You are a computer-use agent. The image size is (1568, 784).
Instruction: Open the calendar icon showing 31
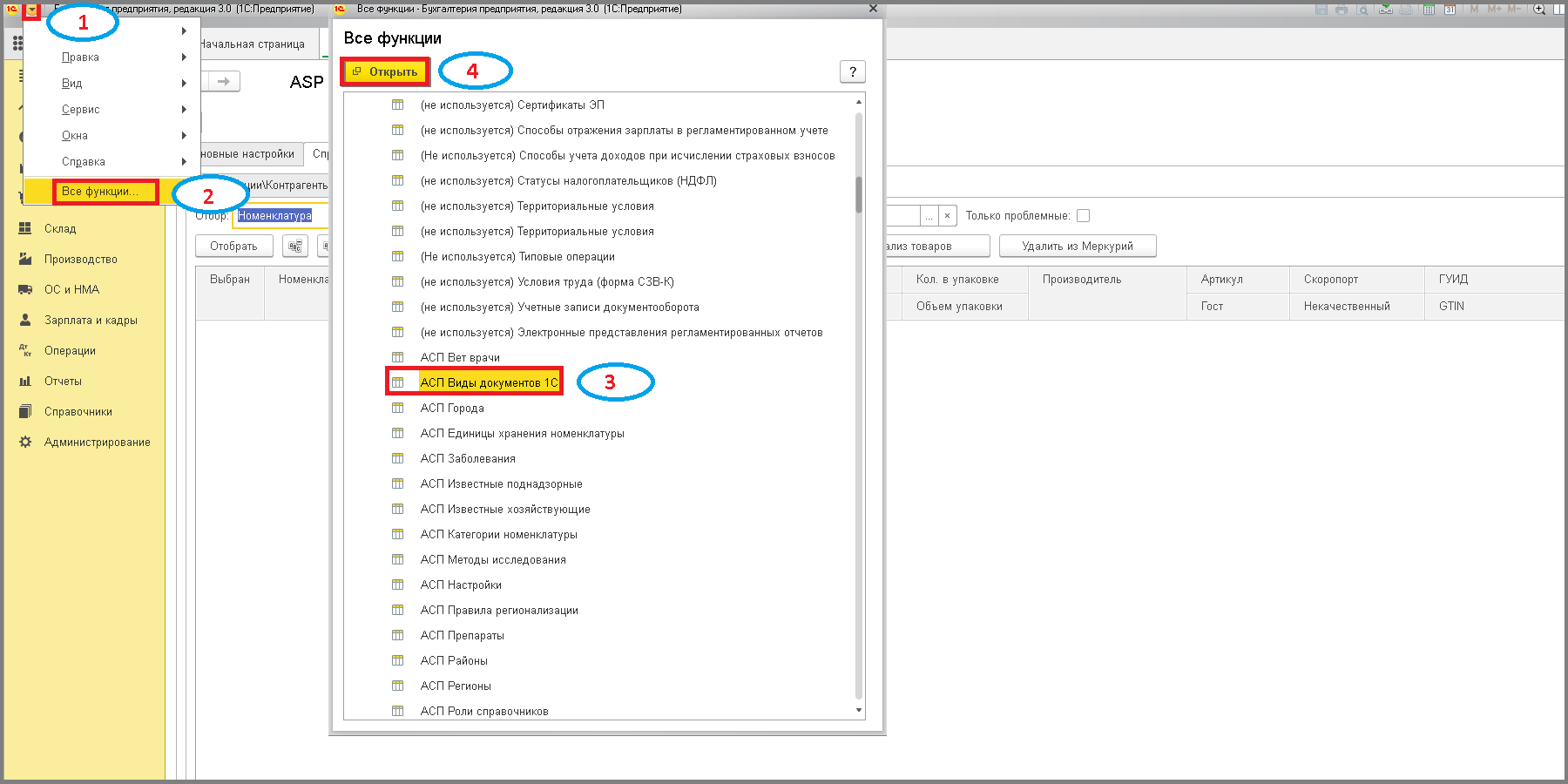[x=1450, y=10]
